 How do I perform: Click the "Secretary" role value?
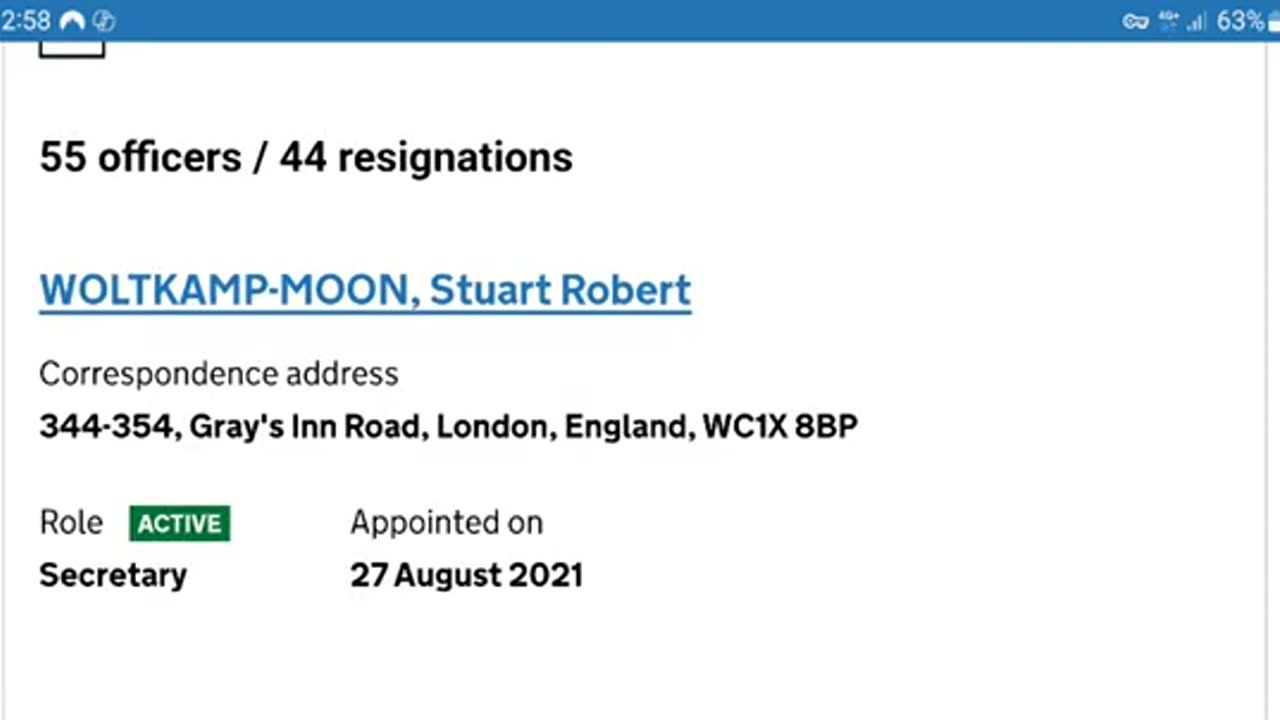(x=113, y=576)
